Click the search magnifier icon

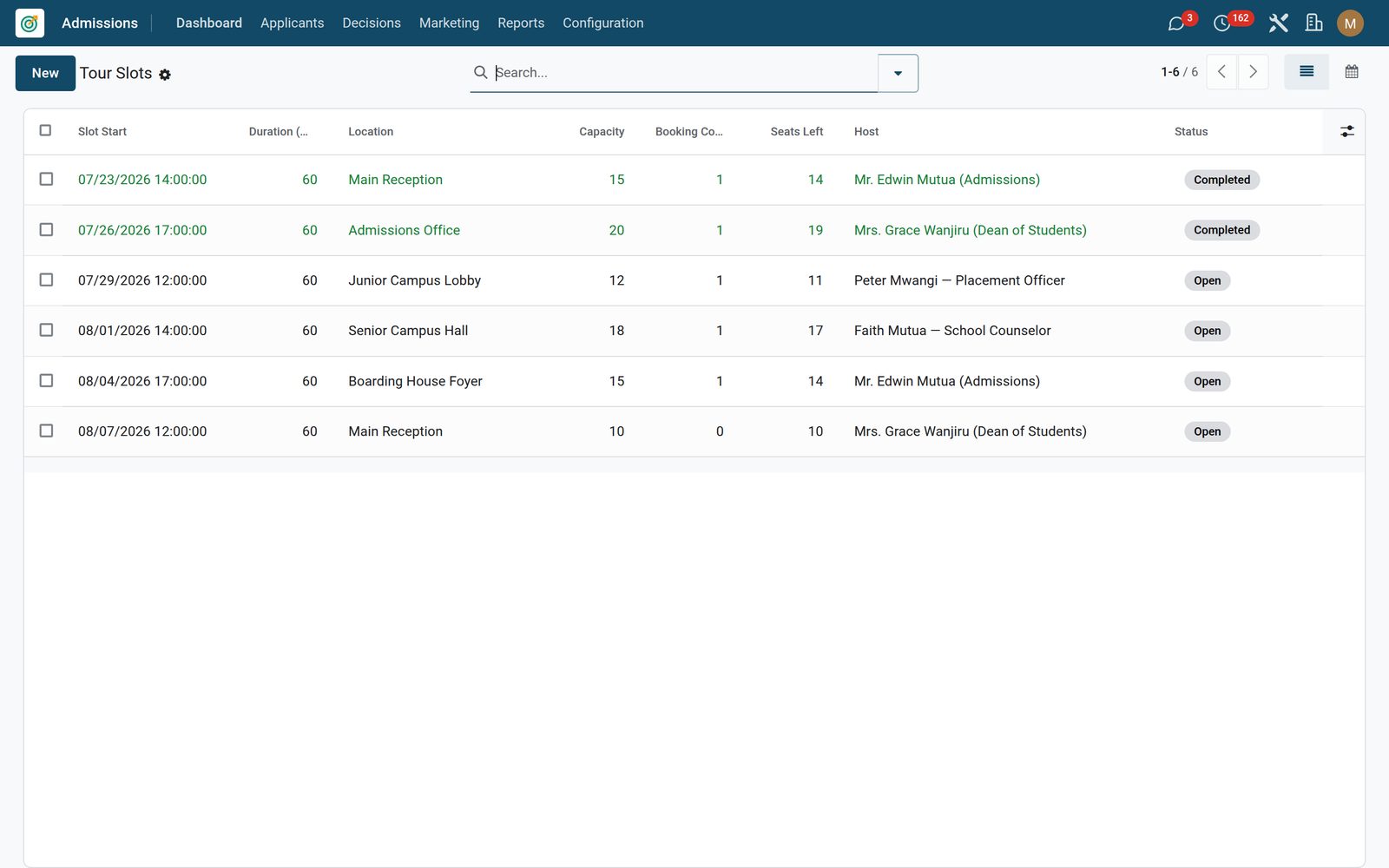click(x=480, y=72)
